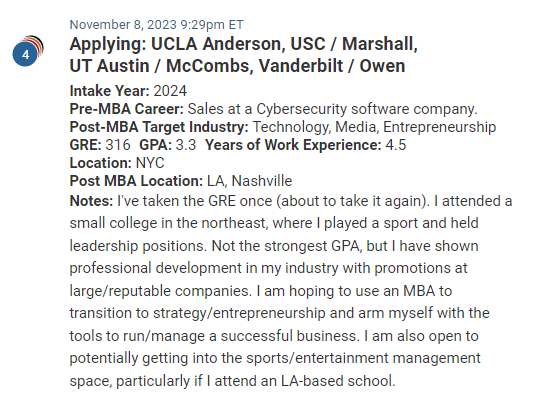This screenshot has width=552, height=398.
Task: Click the blue avatar badge numbered 4
Action: [25, 55]
